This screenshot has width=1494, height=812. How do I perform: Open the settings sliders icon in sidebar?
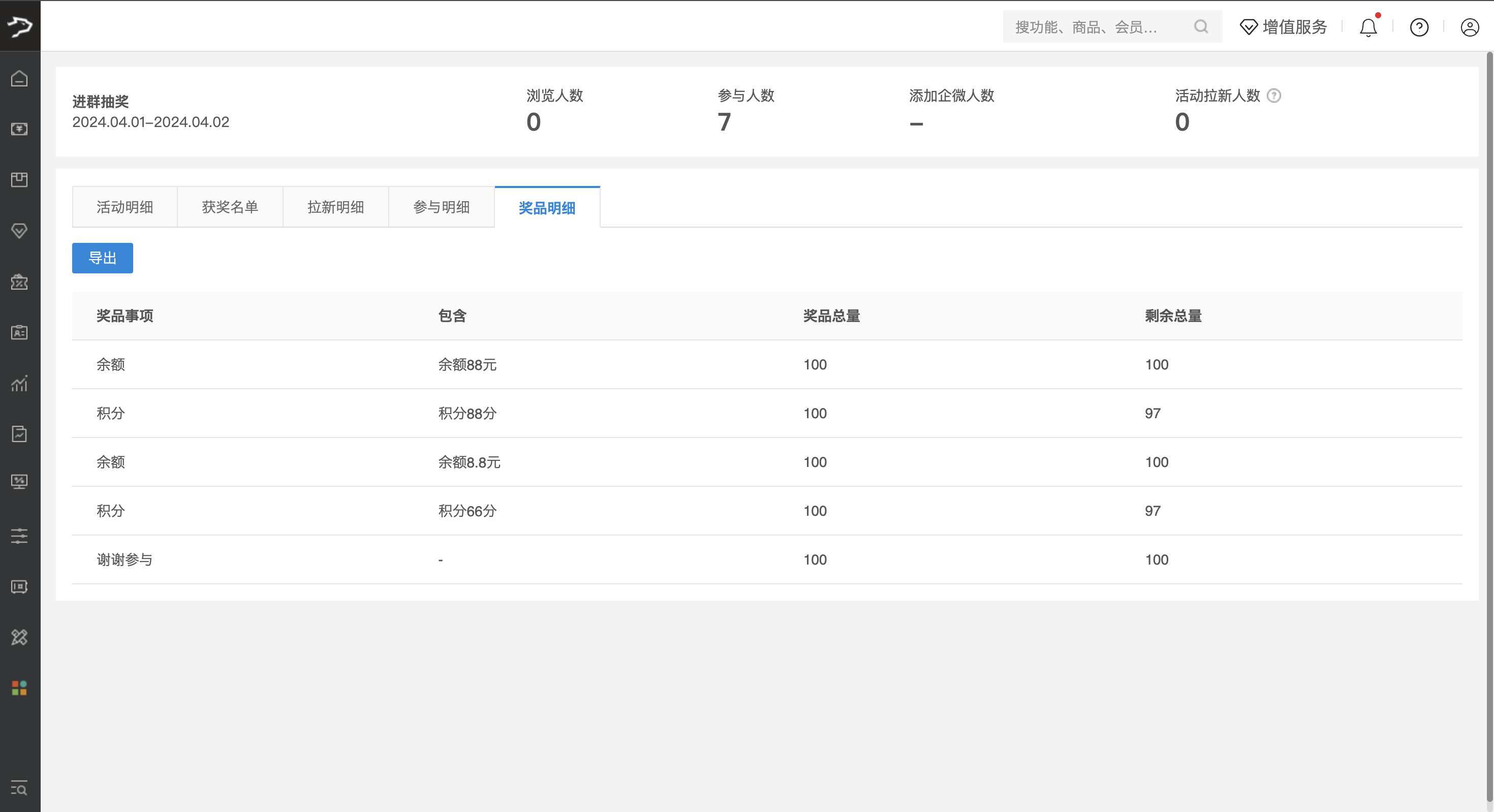[x=19, y=536]
